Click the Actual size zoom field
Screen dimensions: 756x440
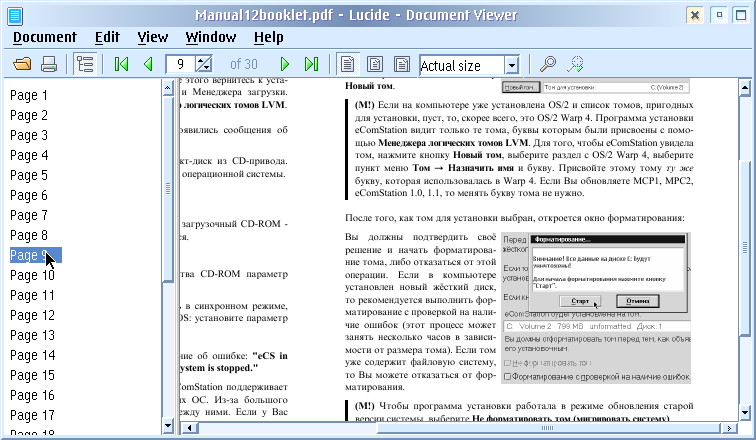(x=461, y=65)
